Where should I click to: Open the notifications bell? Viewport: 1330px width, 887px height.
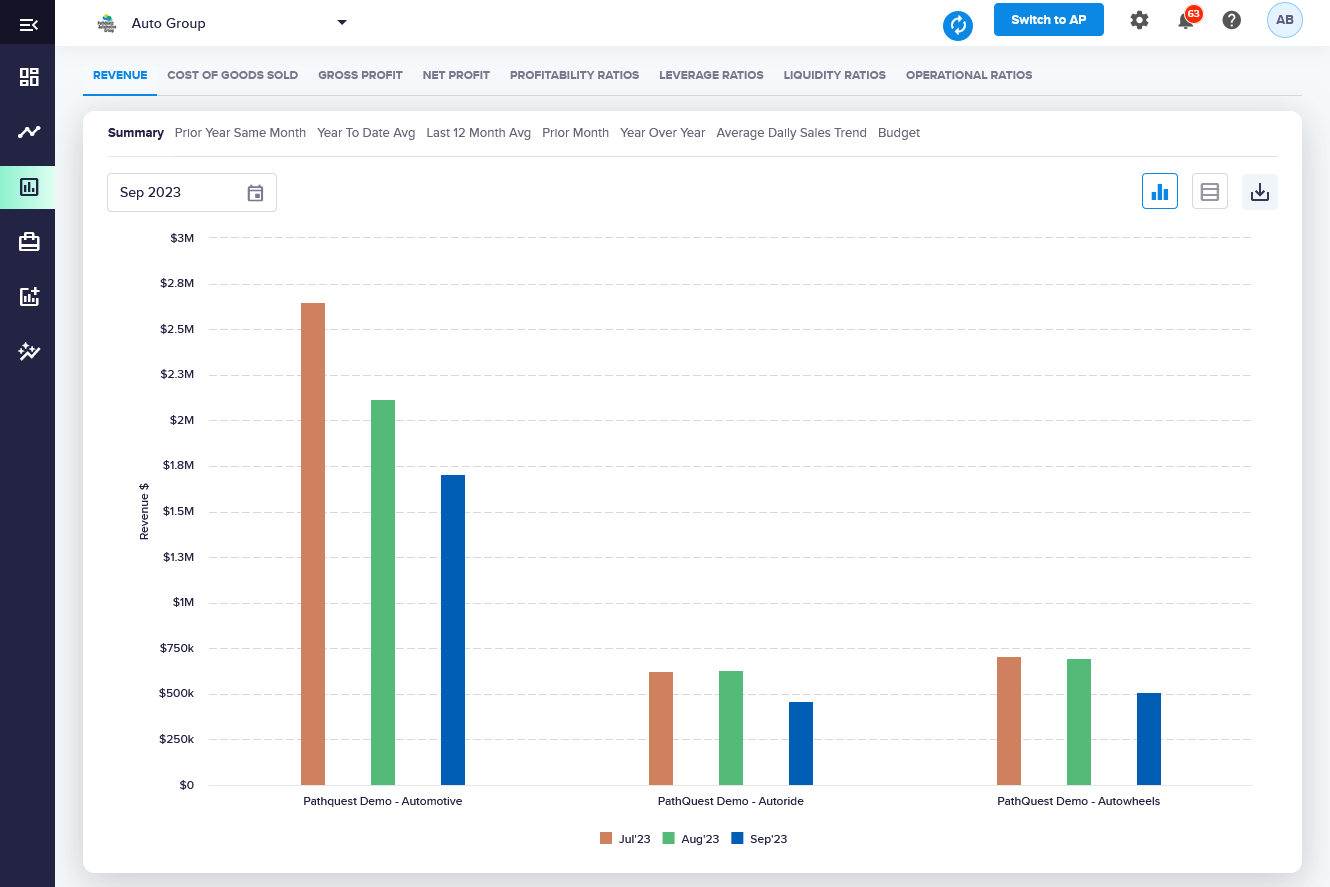[x=1186, y=21]
